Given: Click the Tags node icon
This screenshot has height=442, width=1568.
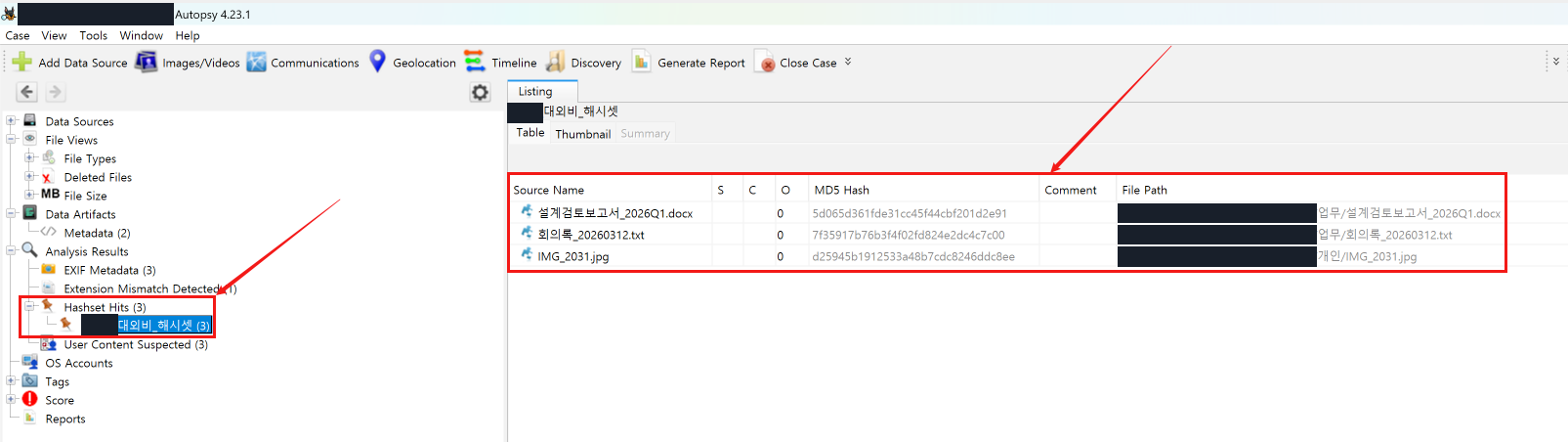Looking at the screenshot, I should pos(30,380).
